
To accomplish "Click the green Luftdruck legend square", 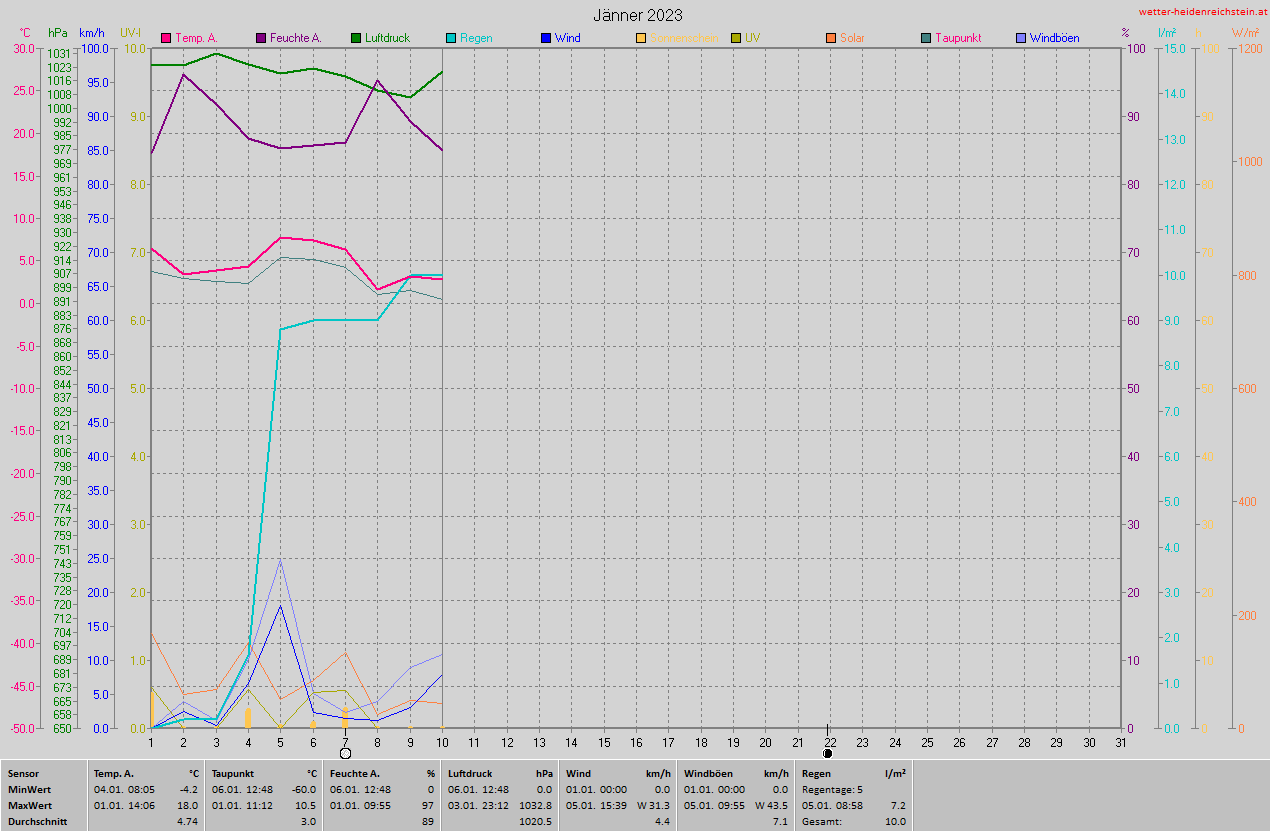I will pos(356,39).
